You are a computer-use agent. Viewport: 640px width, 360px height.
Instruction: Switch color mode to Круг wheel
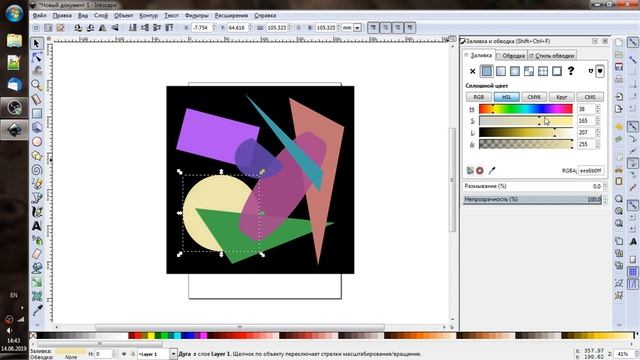[562, 97]
